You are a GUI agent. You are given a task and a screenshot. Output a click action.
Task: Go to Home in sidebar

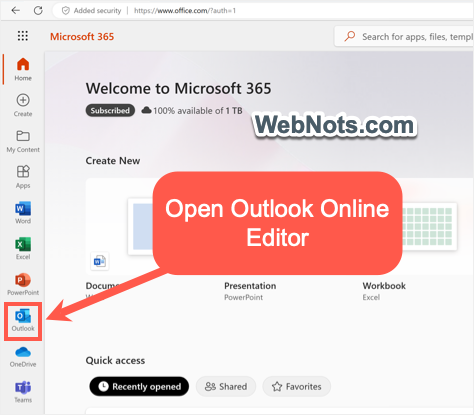tap(23, 69)
